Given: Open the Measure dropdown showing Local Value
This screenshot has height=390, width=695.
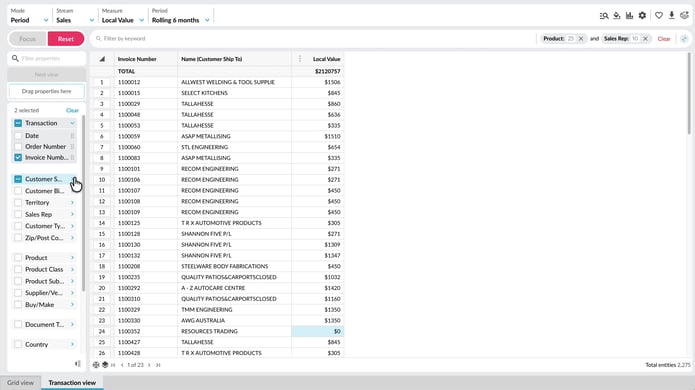Looking at the screenshot, I should [x=123, y=16].
